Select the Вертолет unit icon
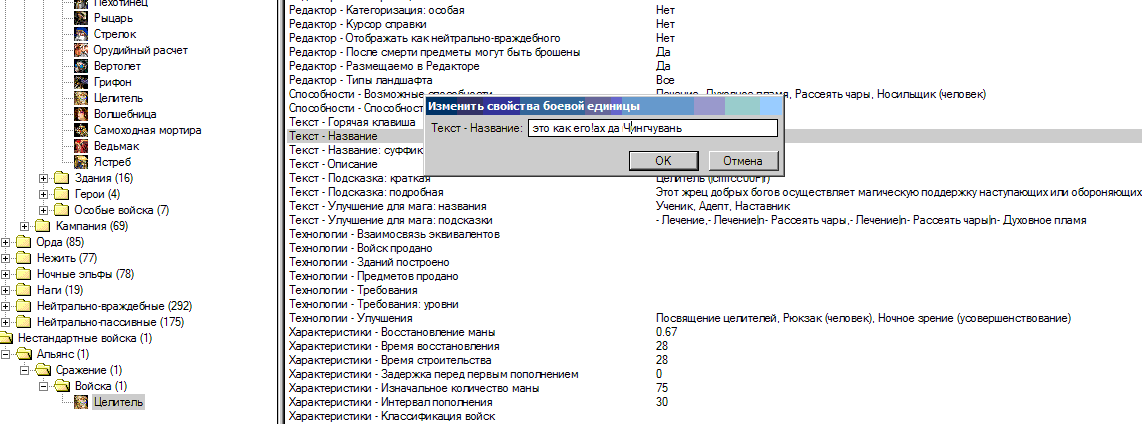The width and height of the screenshot is (1142, 424). [81, 66]
